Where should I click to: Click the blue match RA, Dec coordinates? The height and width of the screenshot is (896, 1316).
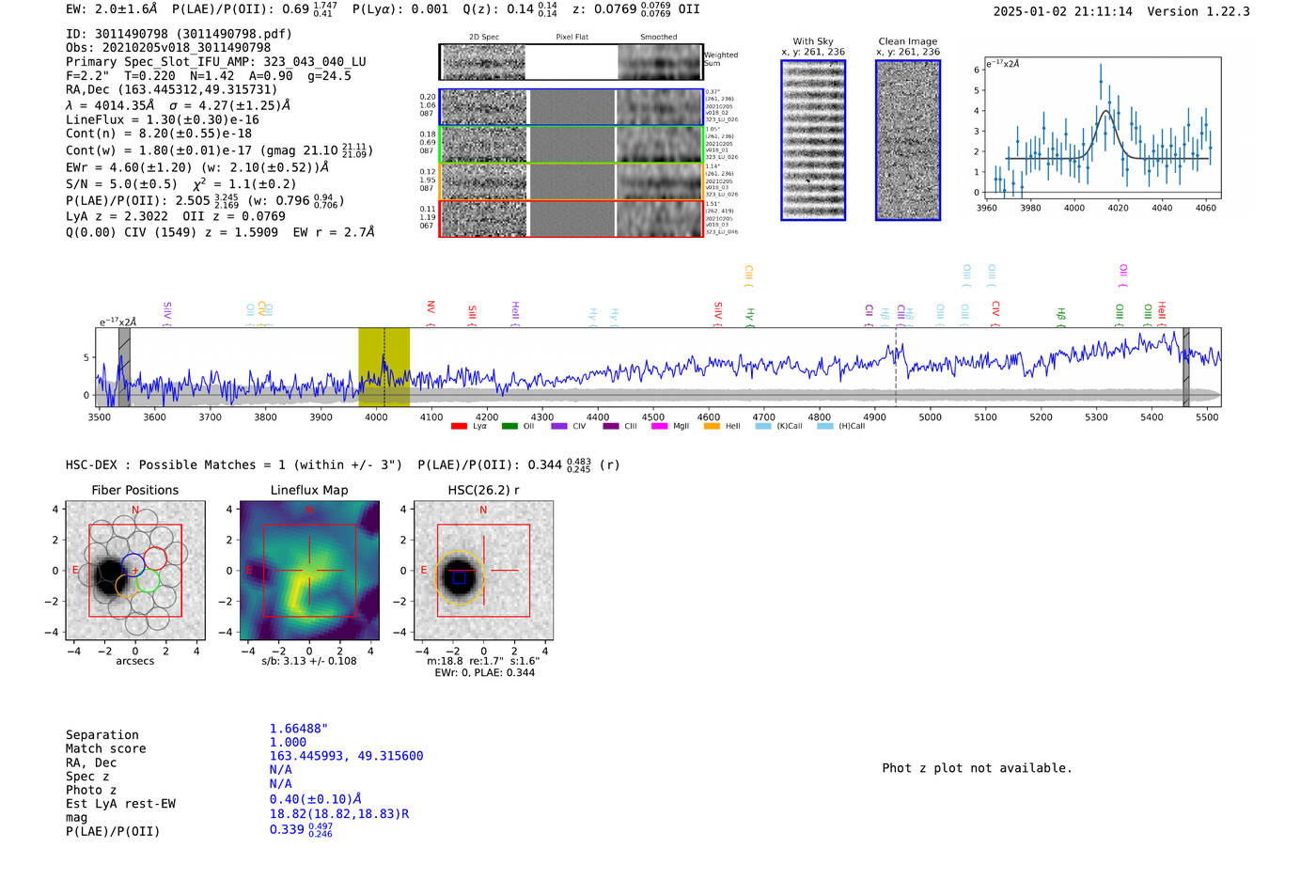pos(346,756)
